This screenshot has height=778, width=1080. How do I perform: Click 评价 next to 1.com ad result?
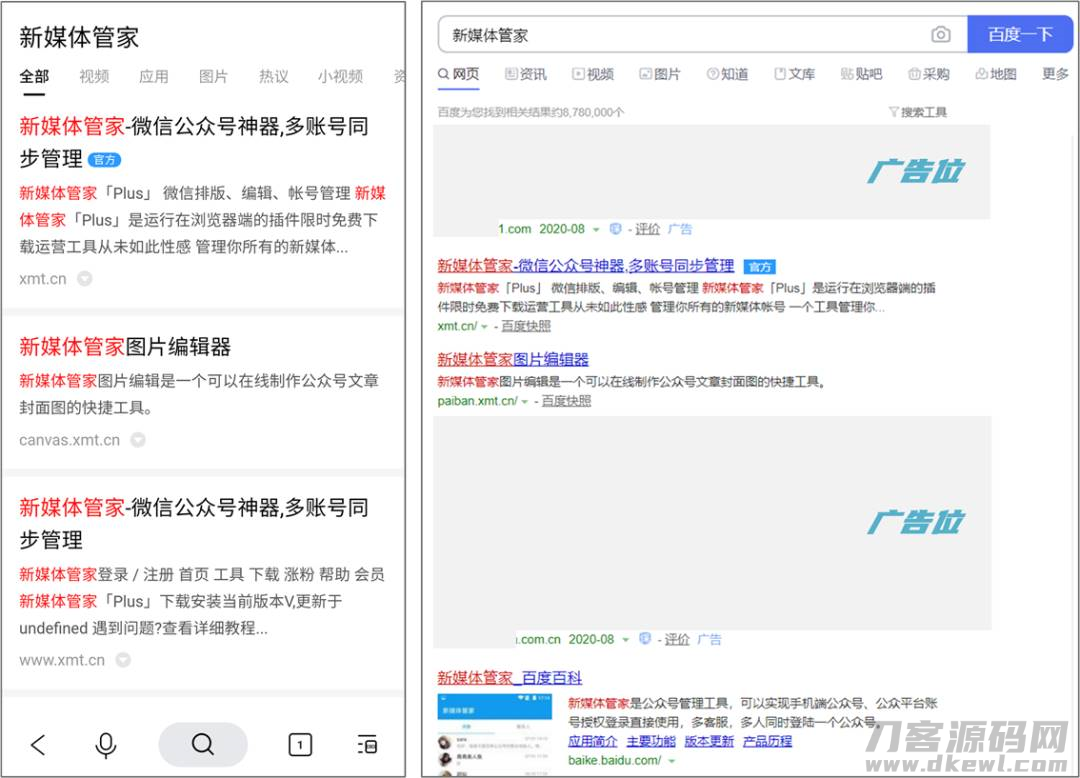tap(647, 229)
